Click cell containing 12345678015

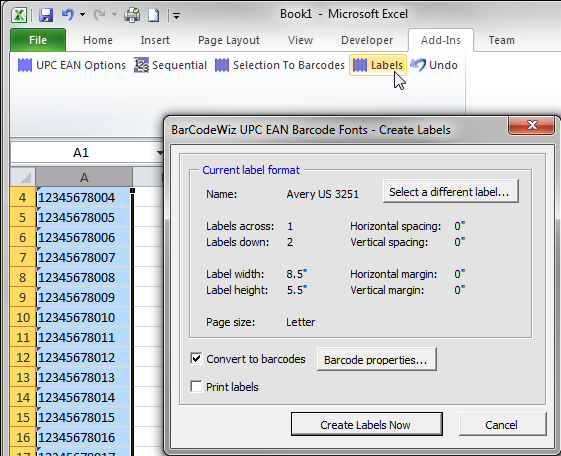pos(84,417)
